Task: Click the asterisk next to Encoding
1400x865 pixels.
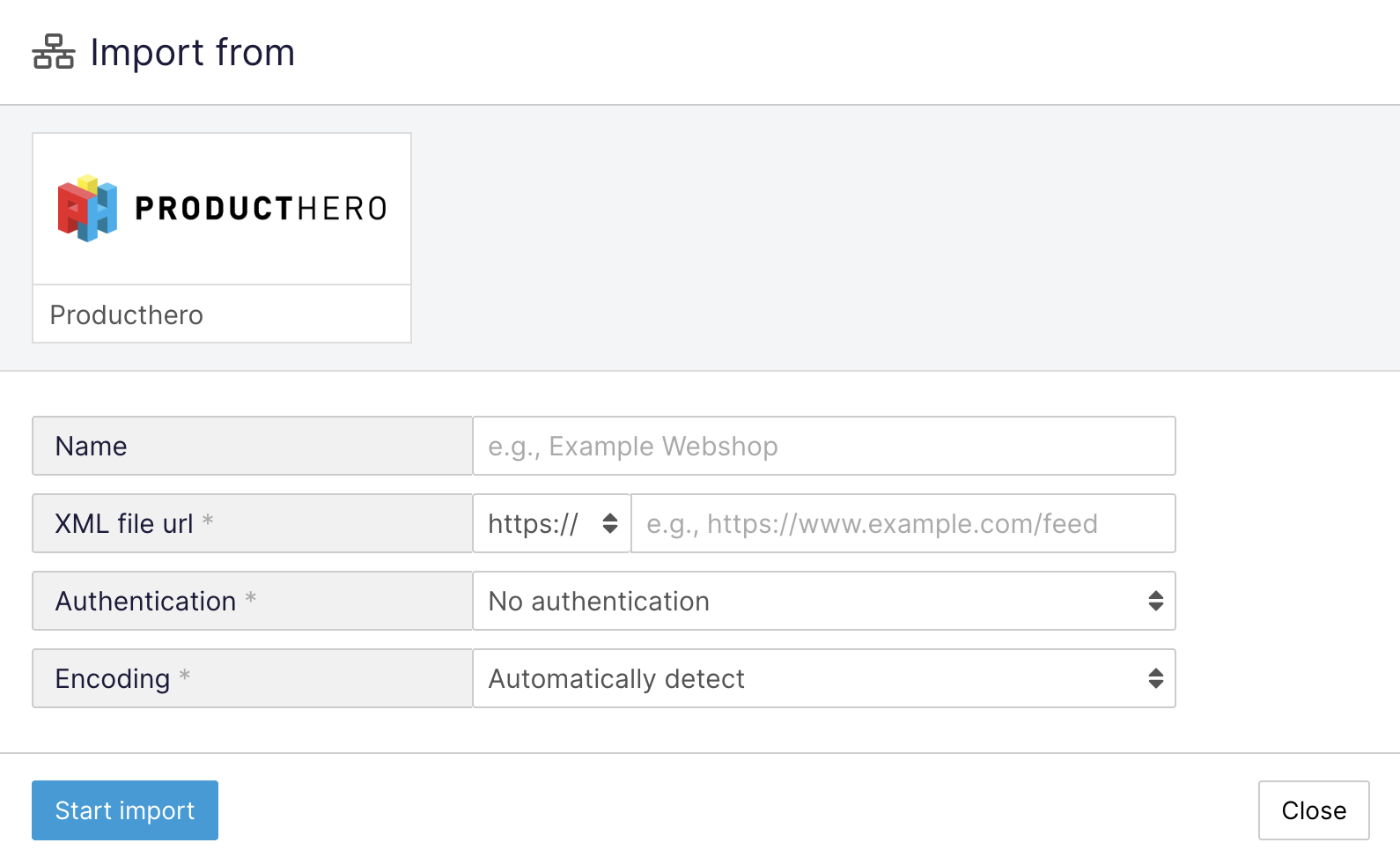Action: pos(185,676)
